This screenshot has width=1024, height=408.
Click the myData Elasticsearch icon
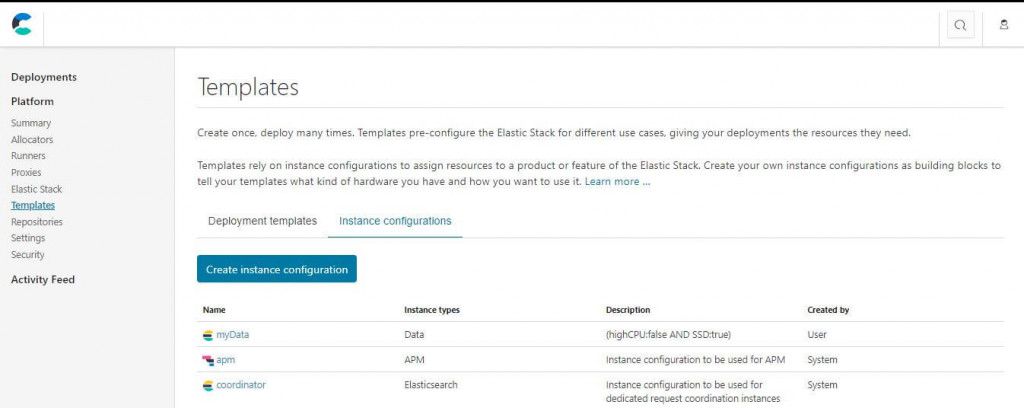click(x=208, y=335)
